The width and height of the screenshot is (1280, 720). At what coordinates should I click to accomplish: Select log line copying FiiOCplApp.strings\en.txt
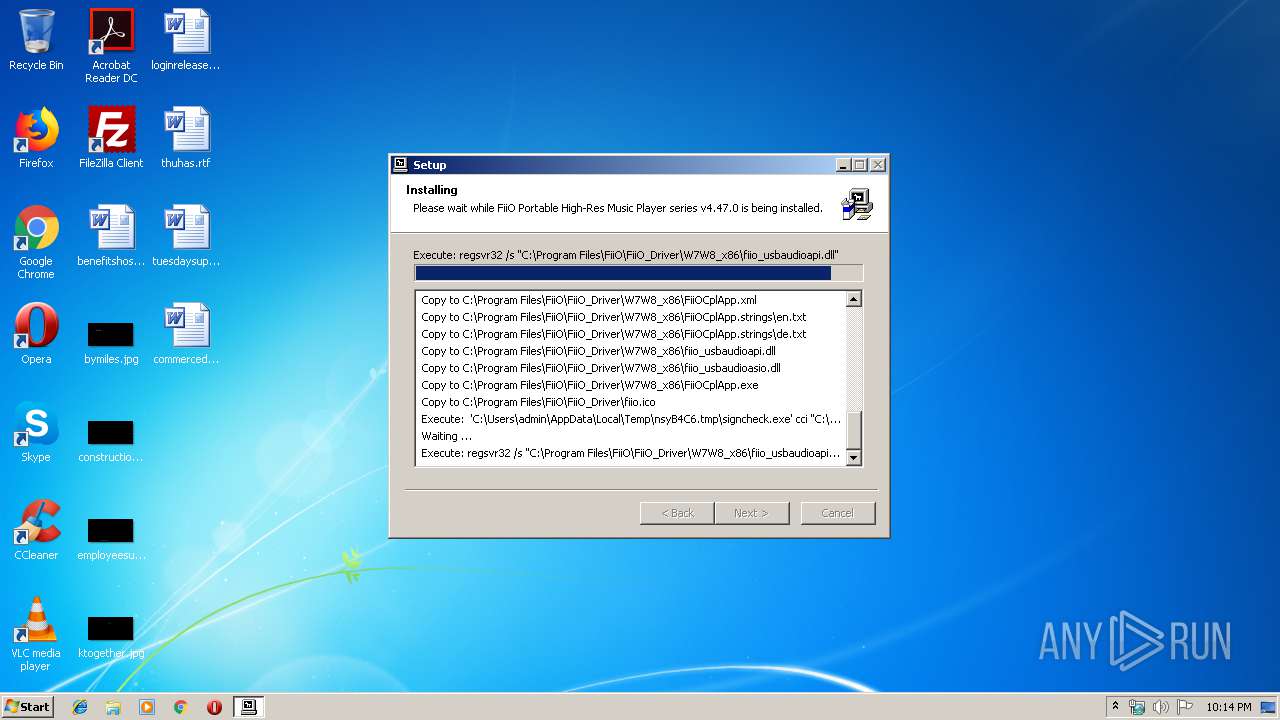coord(613,317)
